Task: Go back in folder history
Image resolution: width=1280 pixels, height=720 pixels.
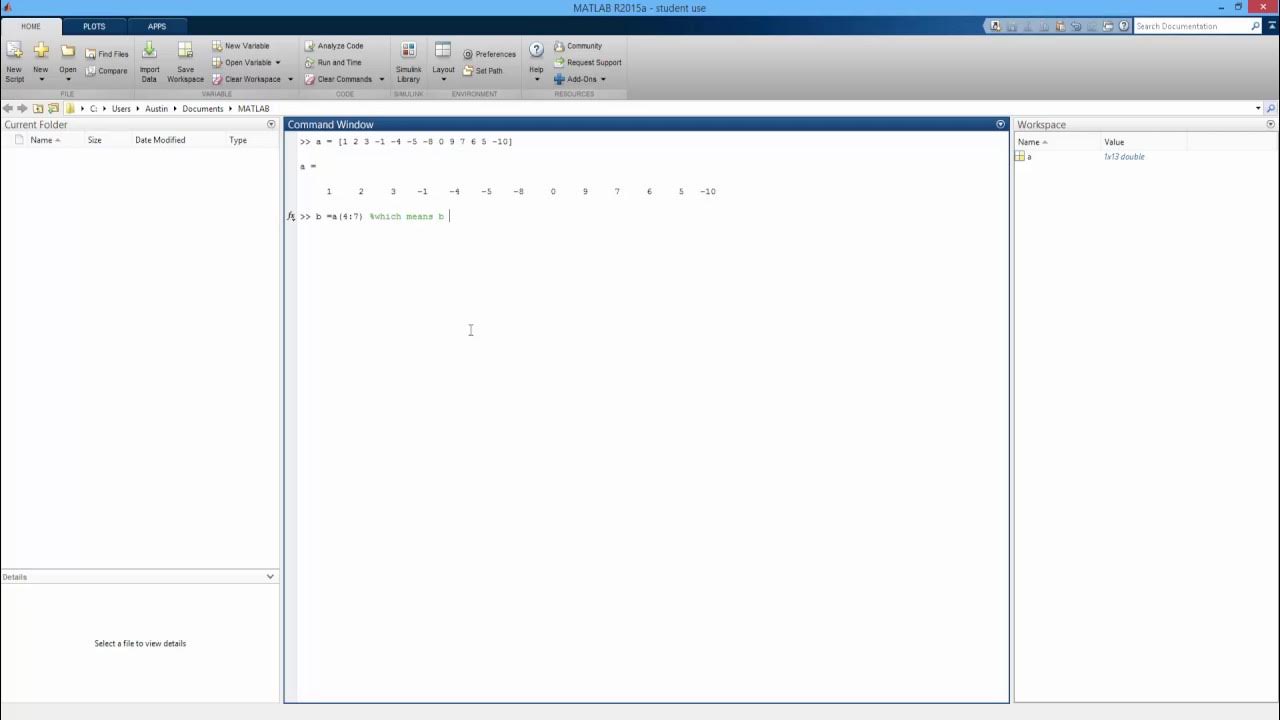Action: [8, 108]
